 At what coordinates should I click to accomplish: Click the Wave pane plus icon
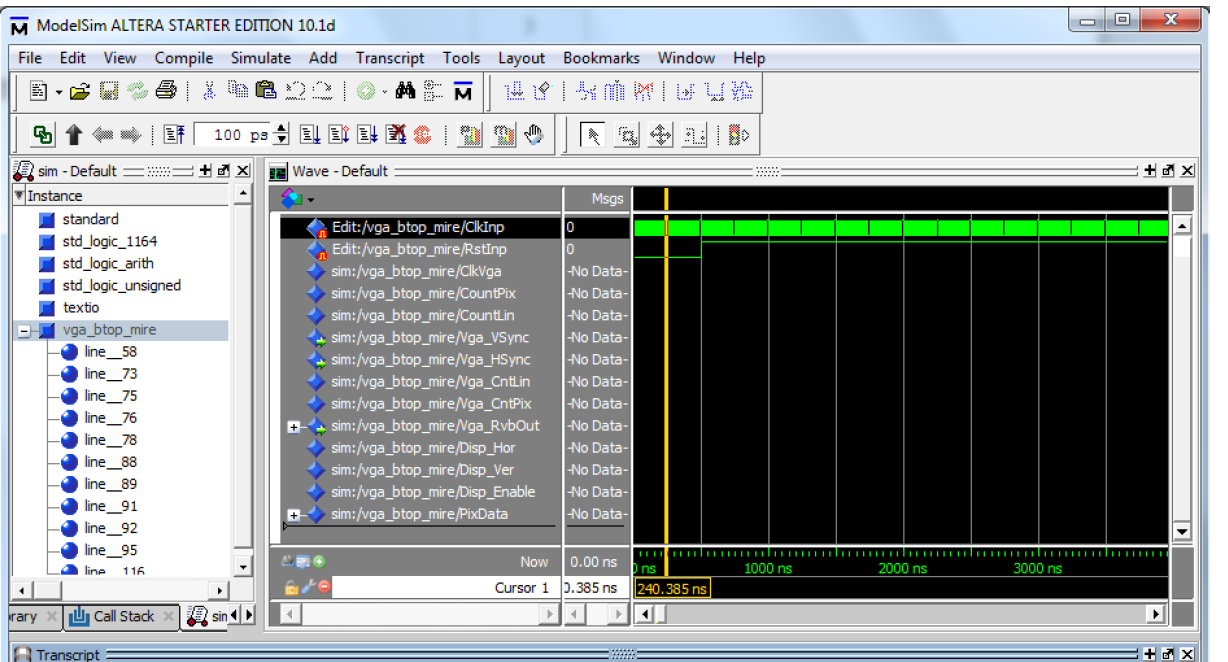1150,171
